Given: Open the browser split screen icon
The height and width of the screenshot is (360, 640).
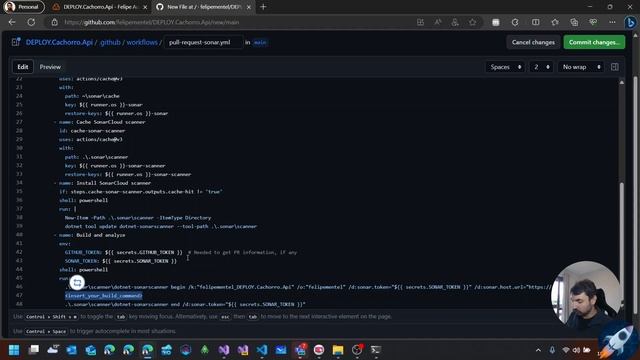Looking at the screenshot, I should coord(536,22).
